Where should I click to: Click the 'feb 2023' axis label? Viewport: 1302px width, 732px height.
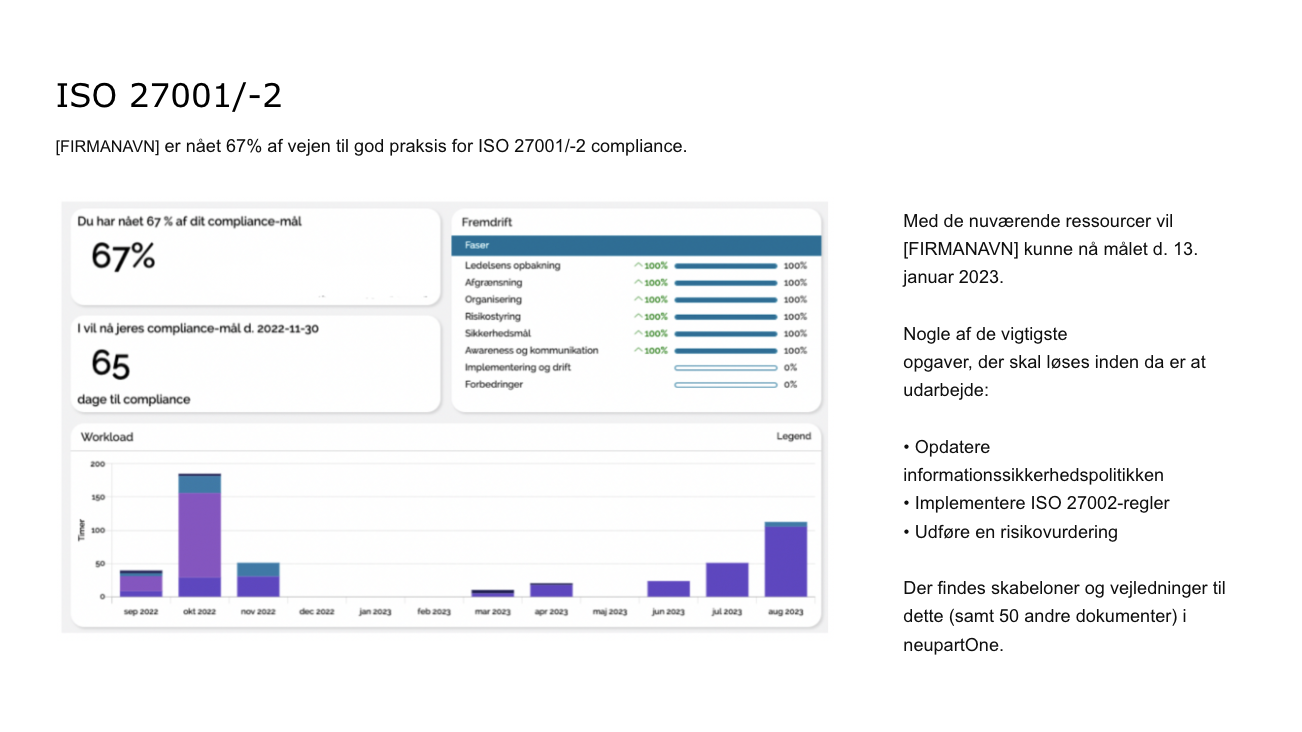click(434, 612)
